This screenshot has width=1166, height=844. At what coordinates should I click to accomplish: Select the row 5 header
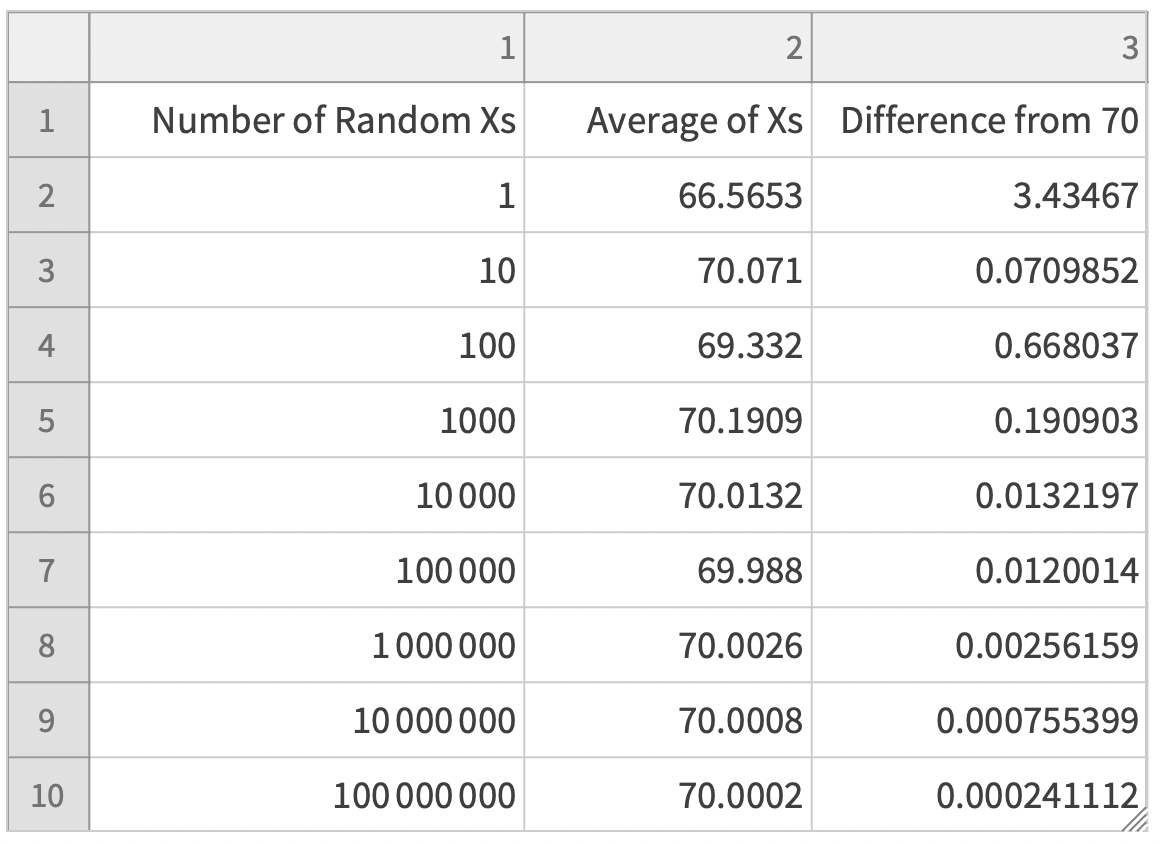(x=48, y=420)
